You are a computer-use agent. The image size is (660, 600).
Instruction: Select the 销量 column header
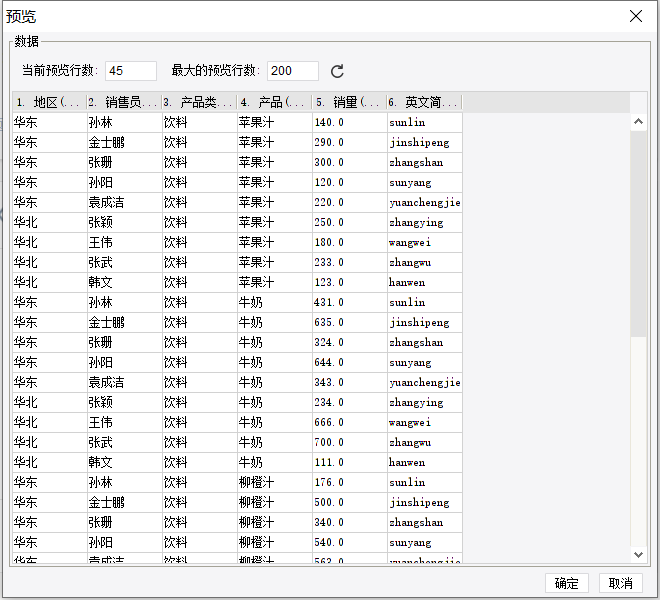pos(349,102)
